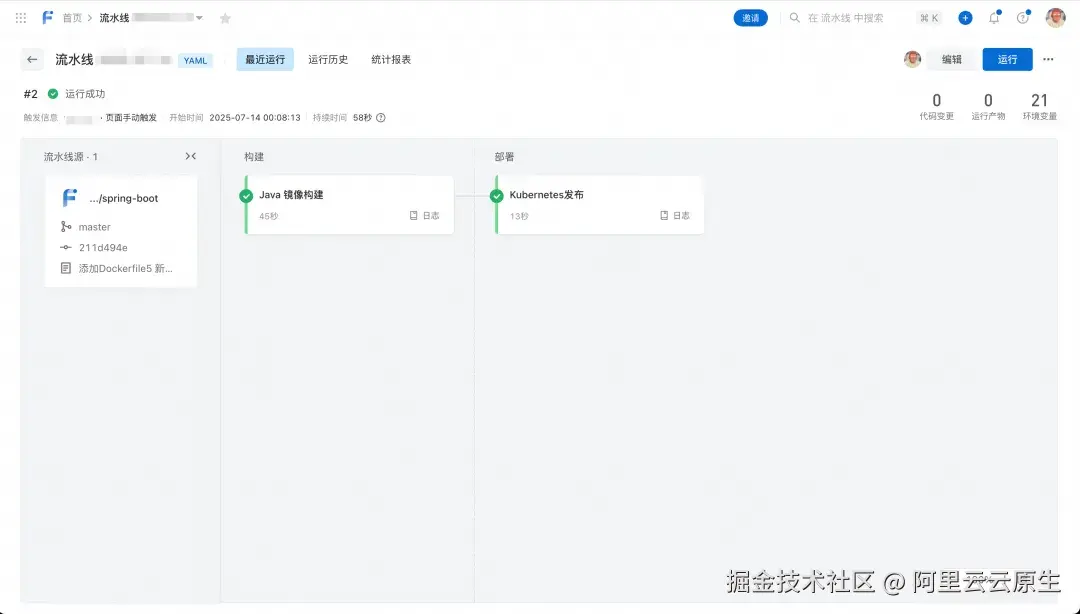
Task: Click the blue plus create icon
Action: (965, 18)
